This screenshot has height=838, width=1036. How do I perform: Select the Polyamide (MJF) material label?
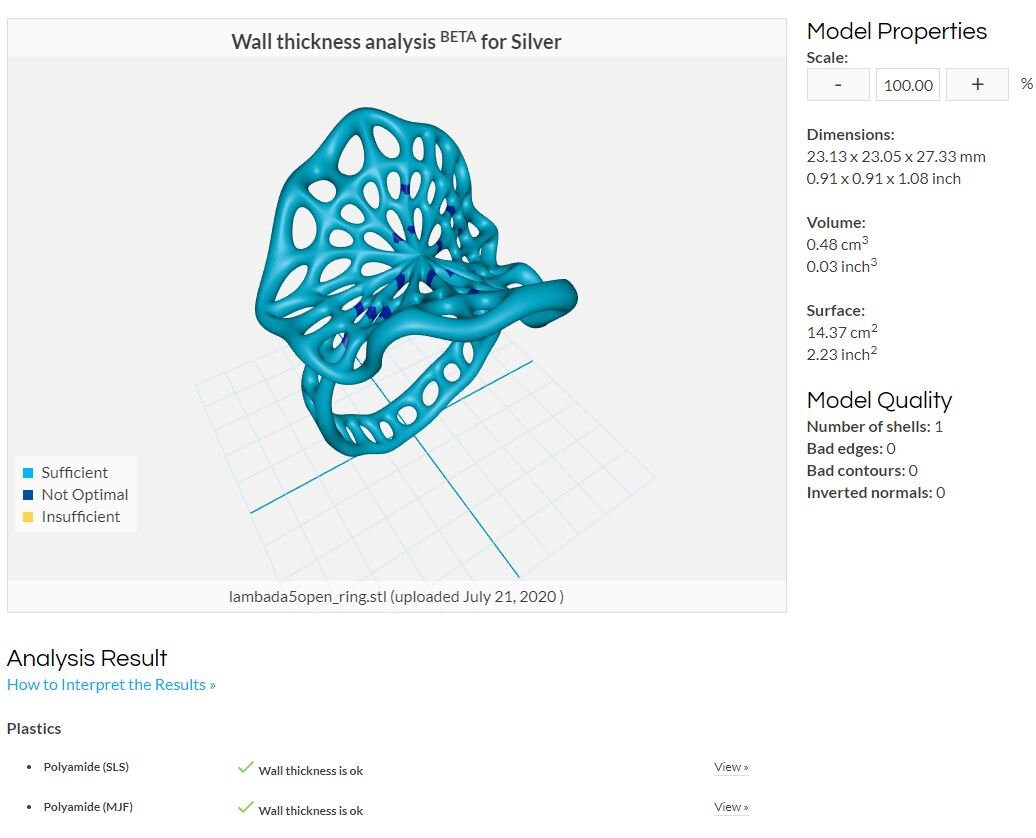[x=88, y=807]
